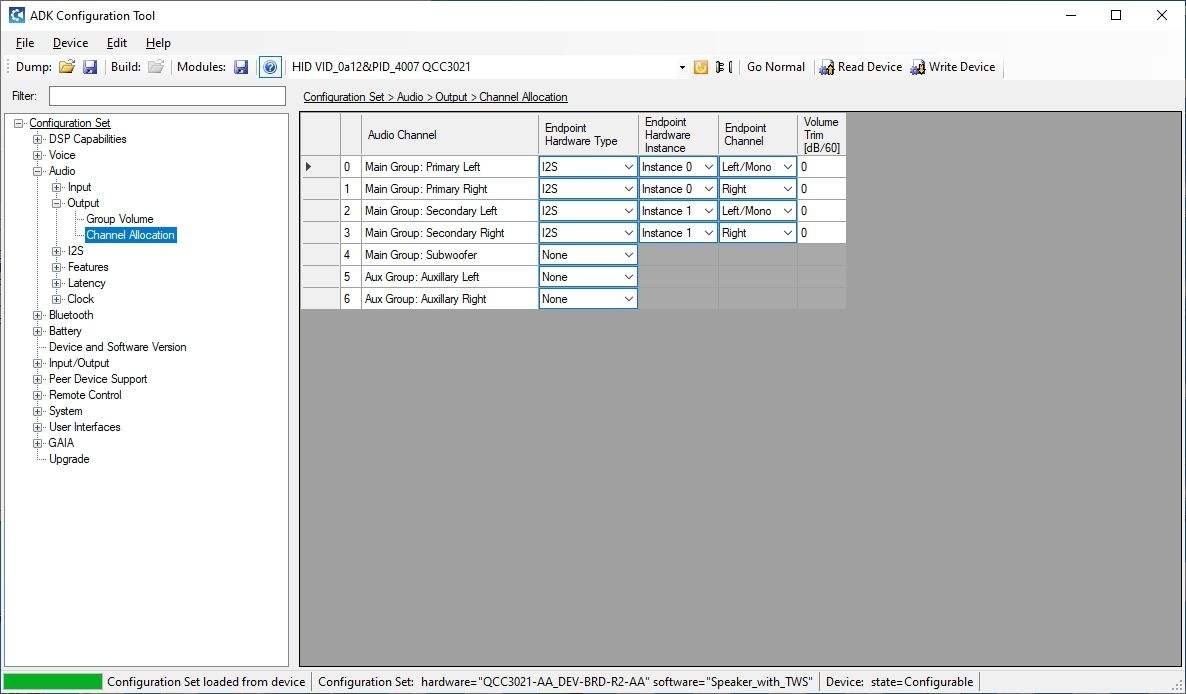Open the Device menu

pos(70,43)
